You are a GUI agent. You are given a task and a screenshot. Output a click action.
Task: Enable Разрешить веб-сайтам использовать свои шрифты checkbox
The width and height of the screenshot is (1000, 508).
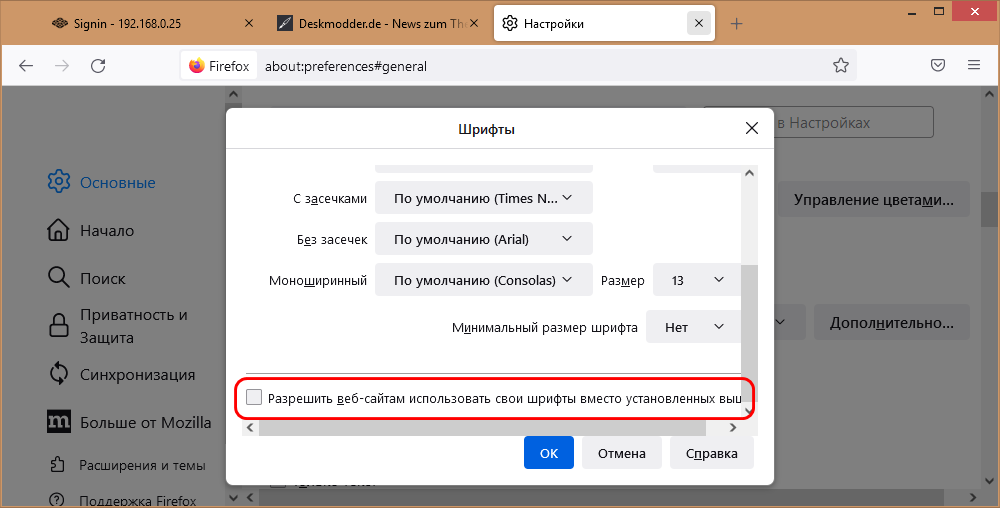pos(255,398)
